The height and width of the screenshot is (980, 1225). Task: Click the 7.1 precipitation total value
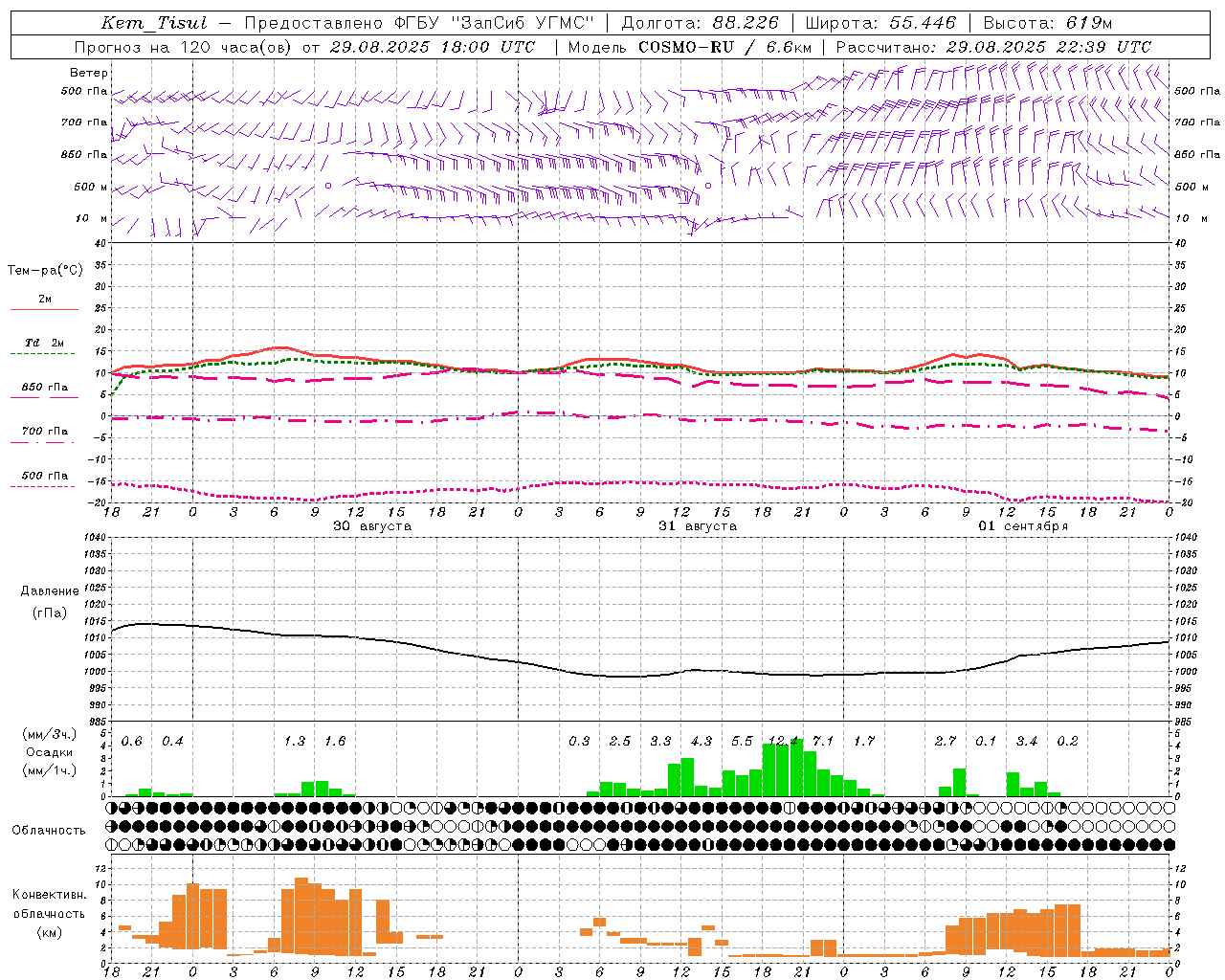click(x=823, y=742)
